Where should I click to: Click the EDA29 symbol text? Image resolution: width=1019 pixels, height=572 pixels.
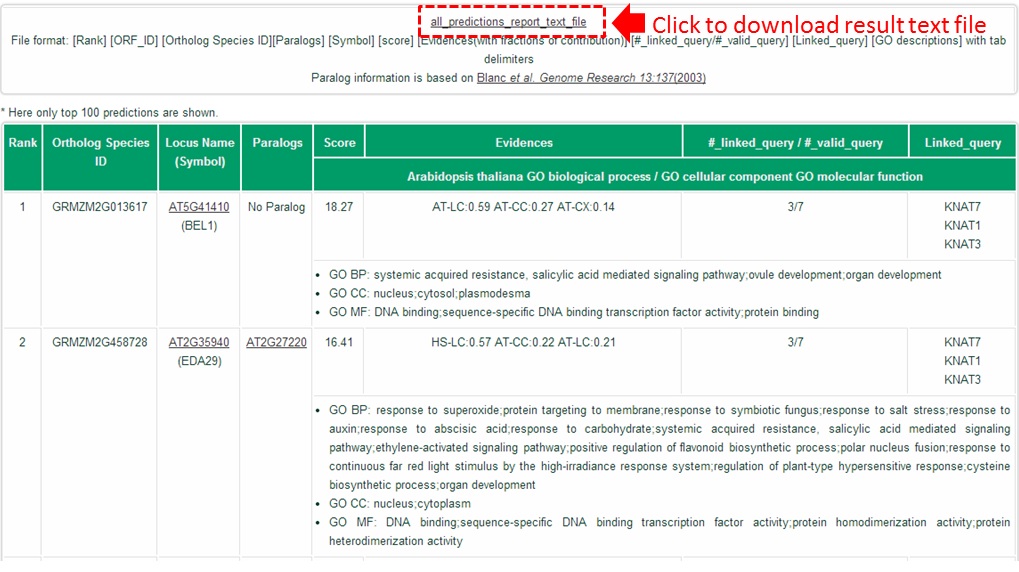pos(199,361)
